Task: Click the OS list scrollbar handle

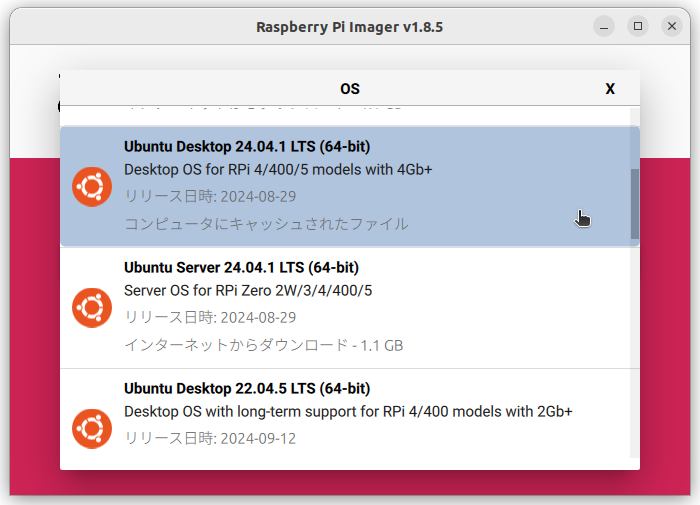Action: tap(634, 204)
